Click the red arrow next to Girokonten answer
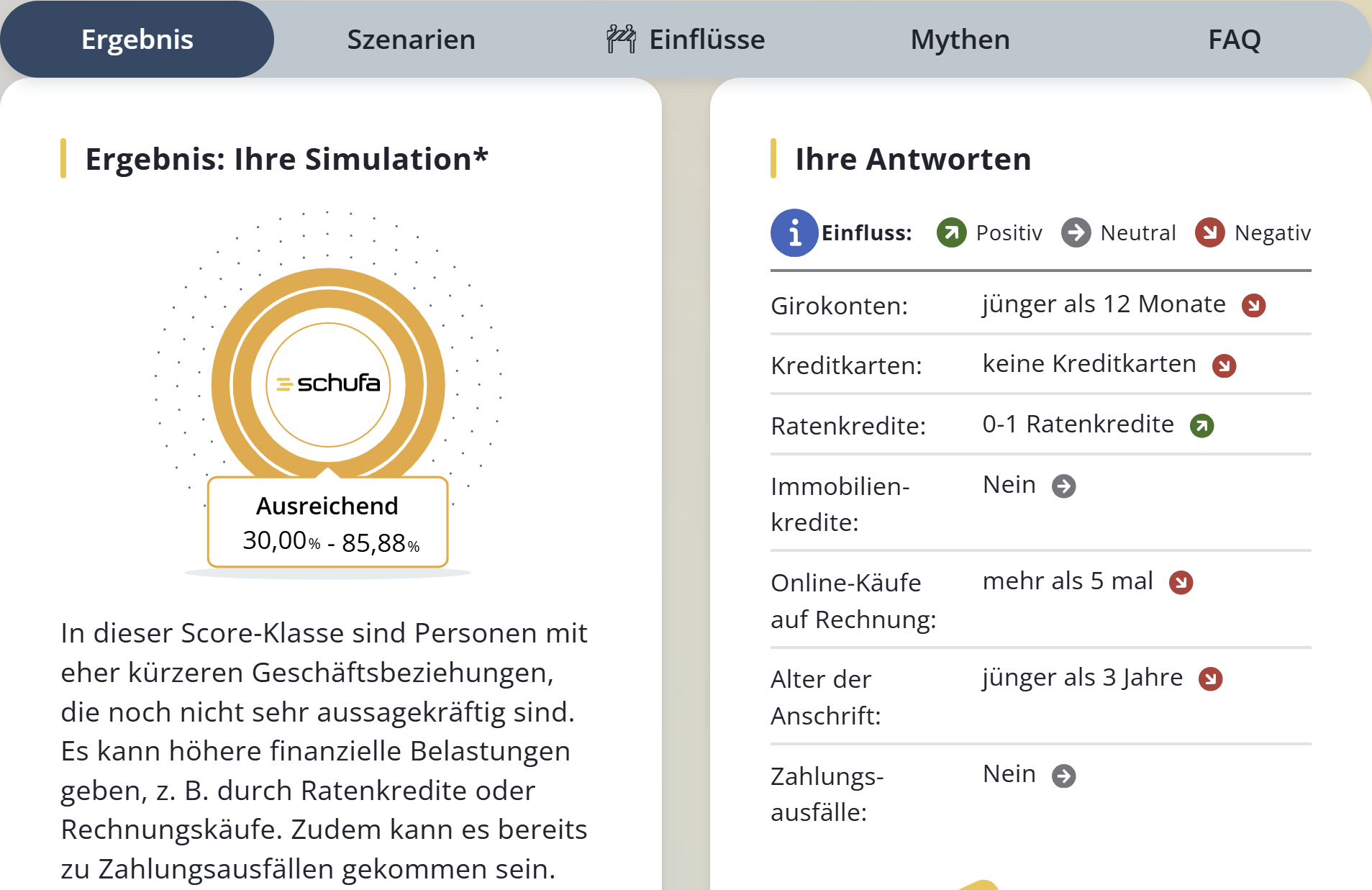 point(1253,305)
